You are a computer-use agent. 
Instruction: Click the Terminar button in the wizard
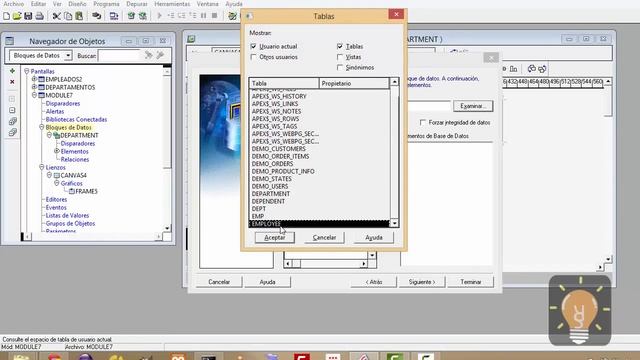click(x=471, y=282)
